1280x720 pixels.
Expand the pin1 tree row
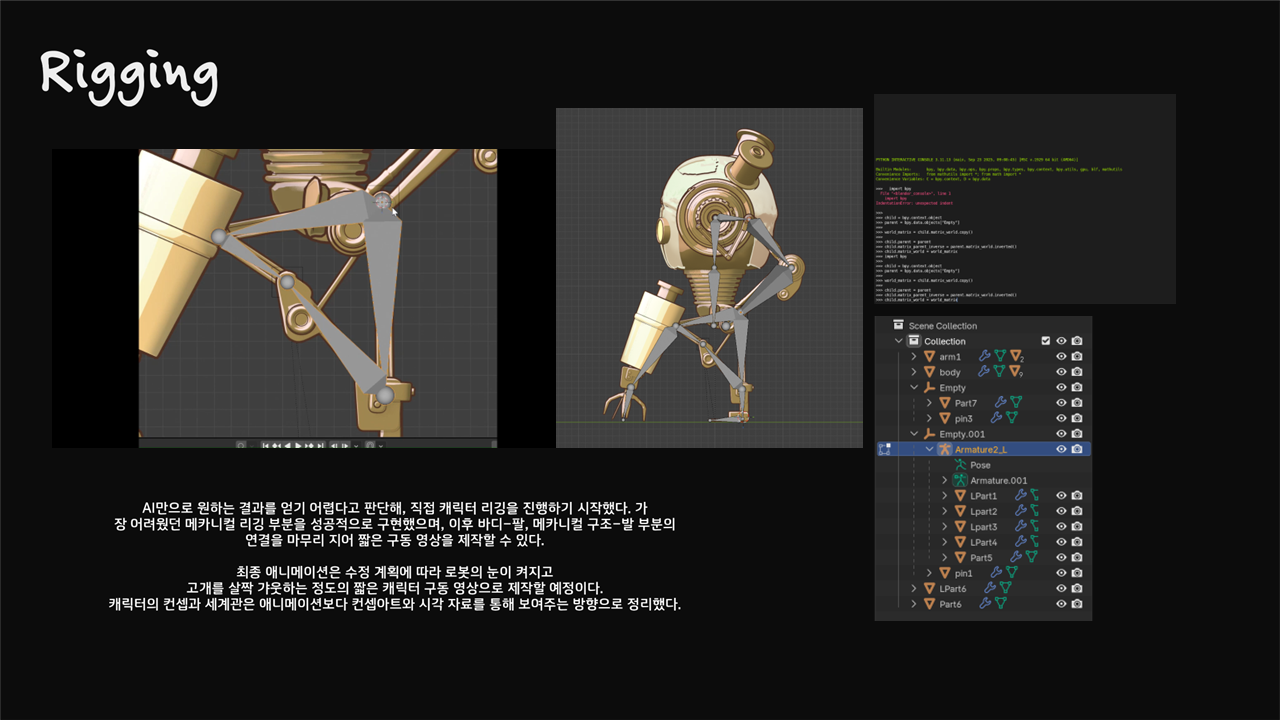pos(929,573)
